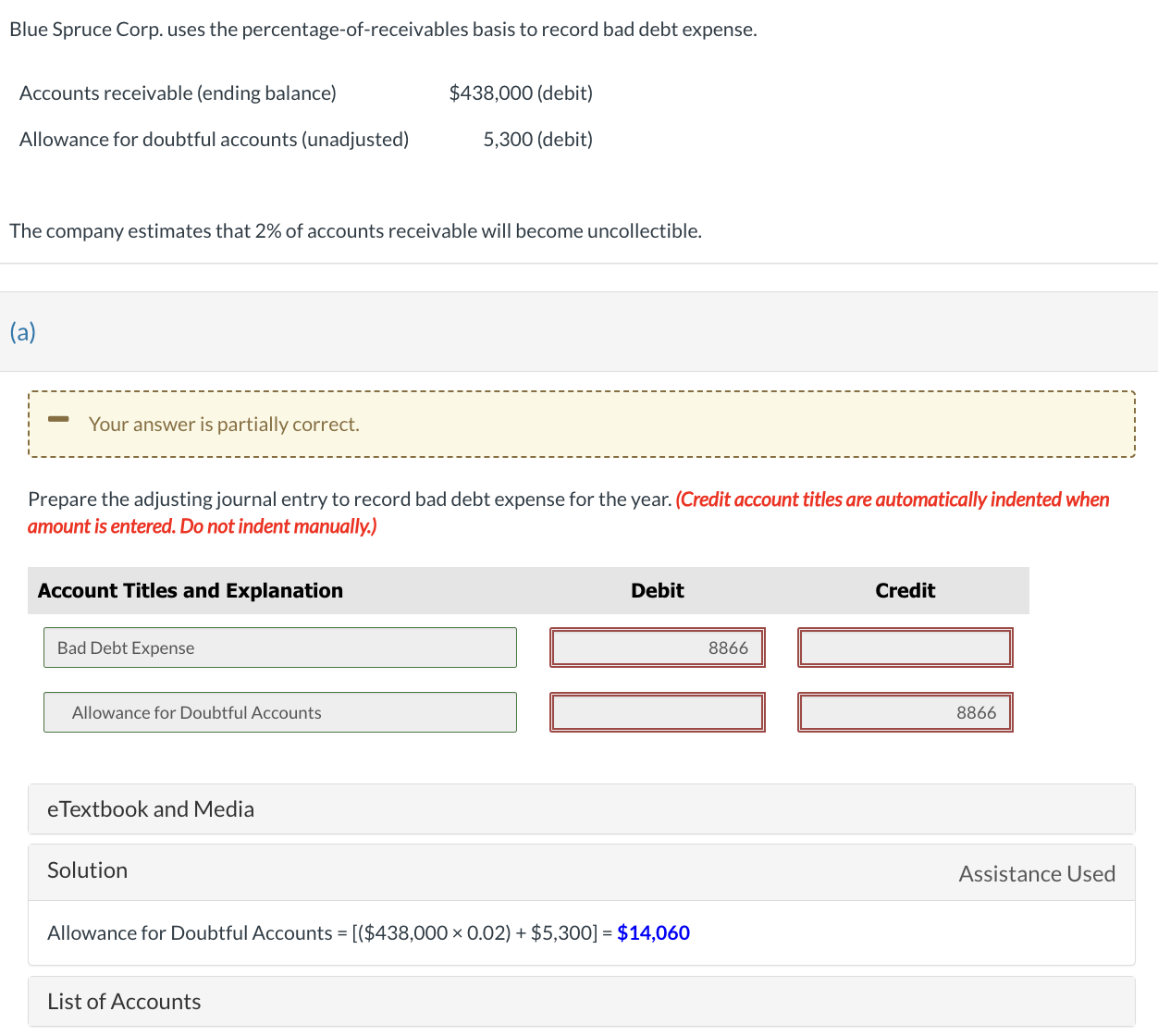Expand the List of Accounts section

124,1001
